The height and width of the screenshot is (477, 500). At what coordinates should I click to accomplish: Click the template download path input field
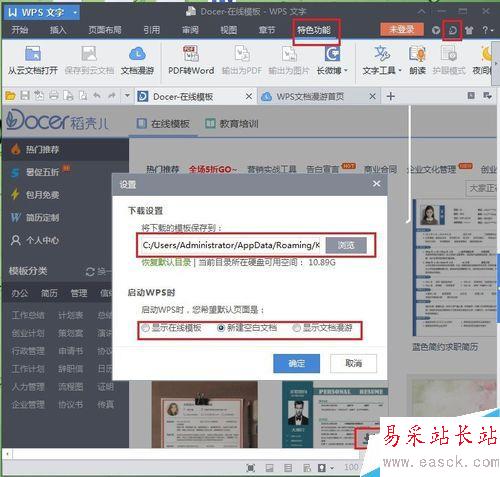230,245
